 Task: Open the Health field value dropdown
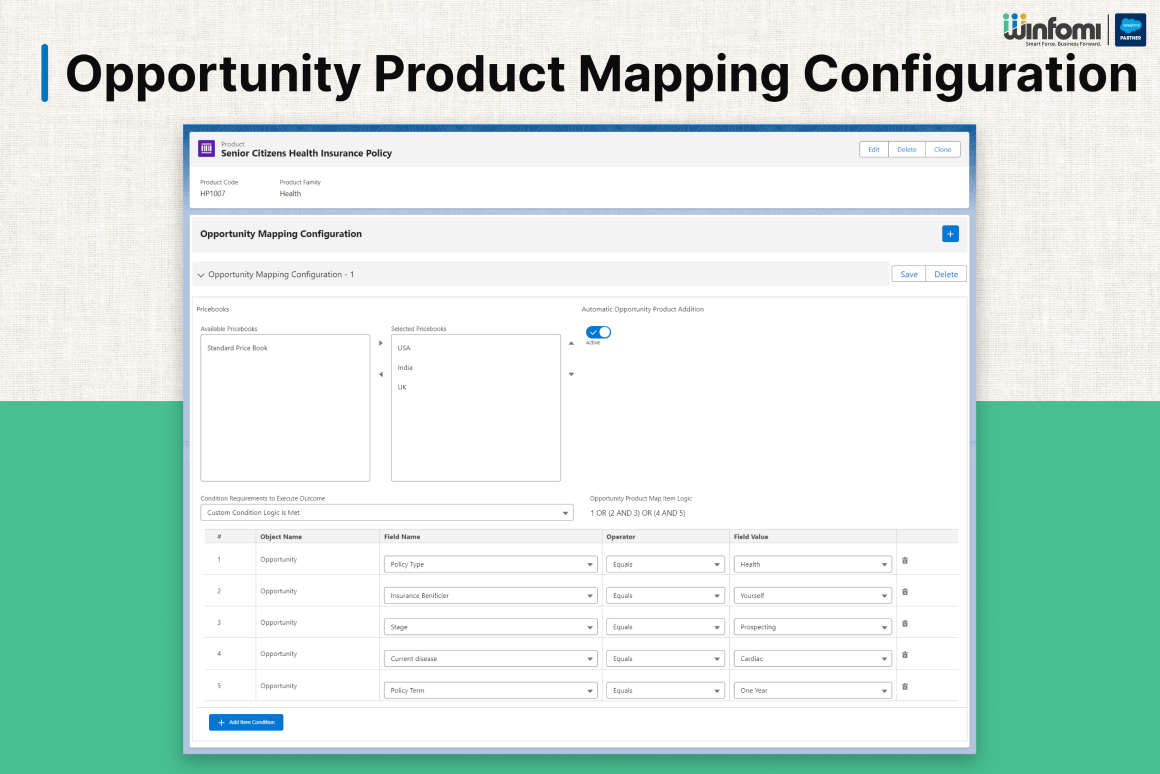point(812,564)
